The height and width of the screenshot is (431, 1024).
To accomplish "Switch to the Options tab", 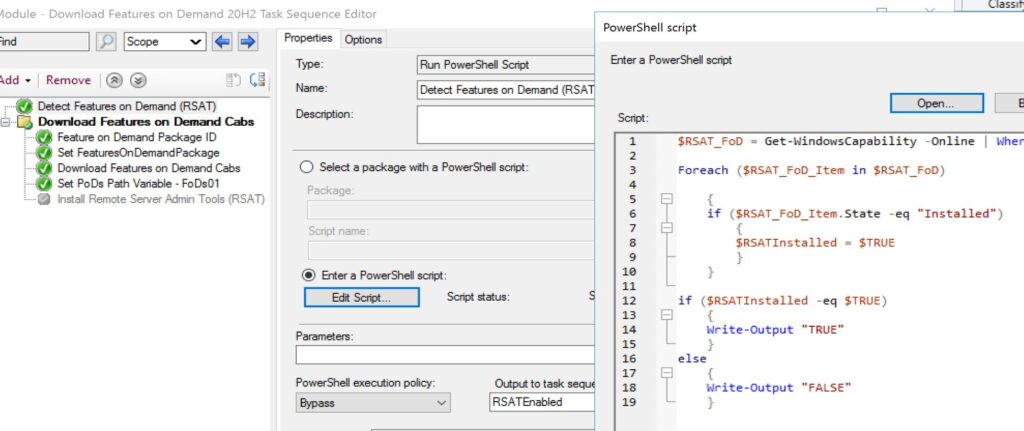I will point(363,39).
